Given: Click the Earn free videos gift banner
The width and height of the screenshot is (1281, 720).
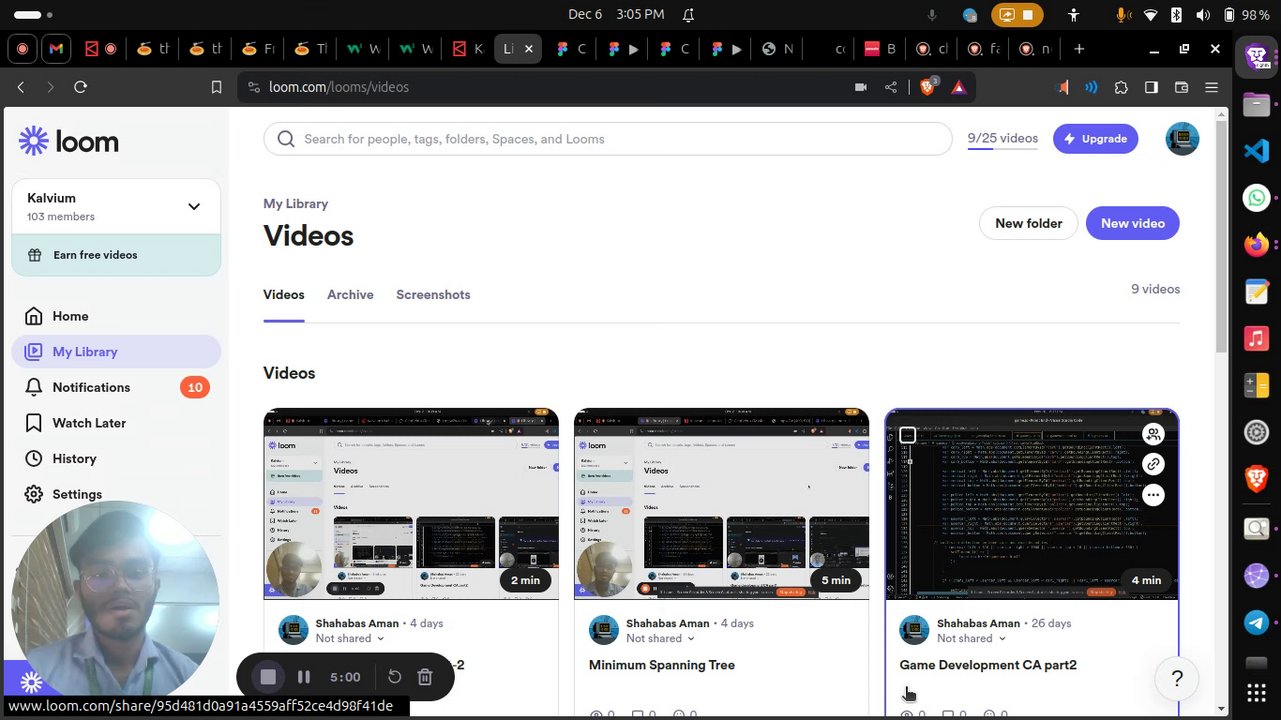Looking at the screenshot, I should (116, 255).
